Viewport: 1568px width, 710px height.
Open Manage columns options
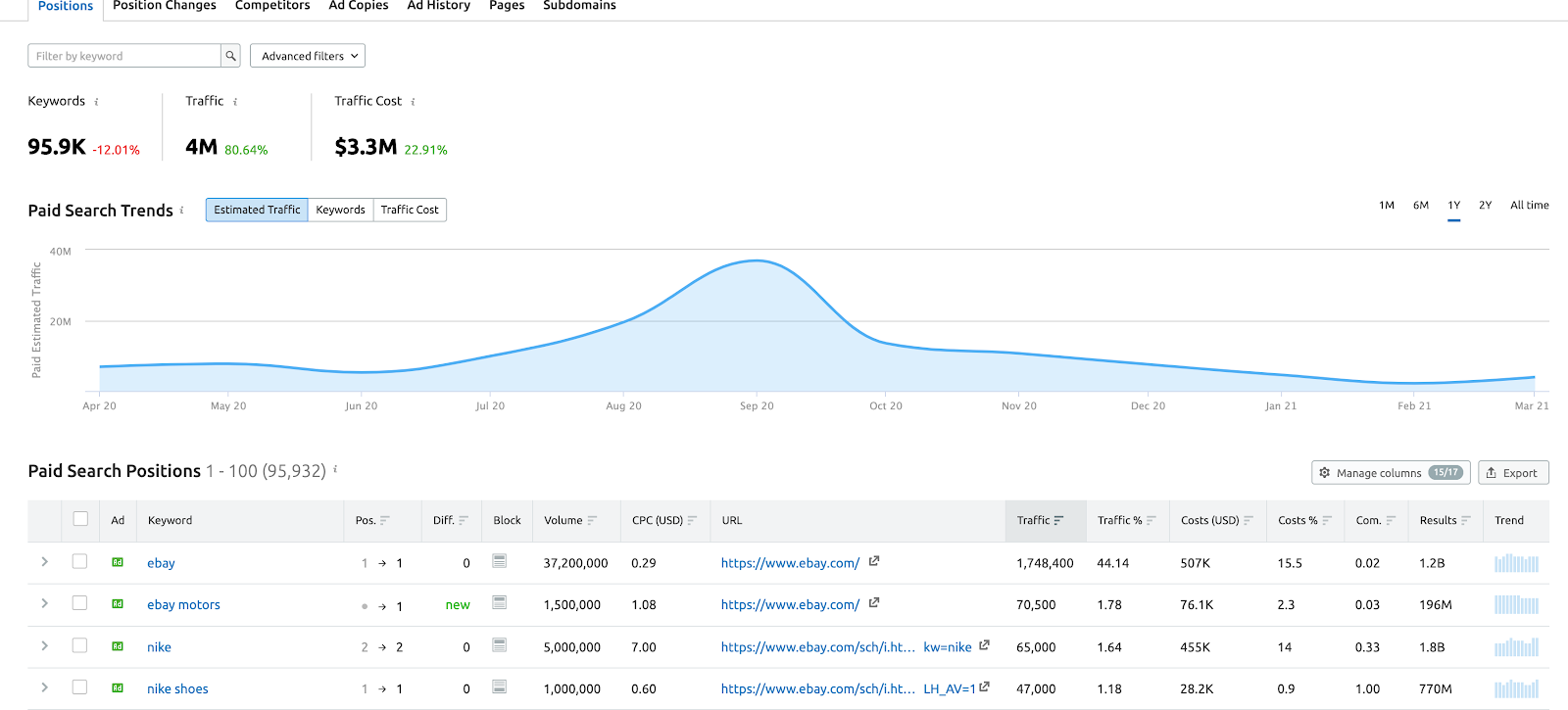point(1390,472)
